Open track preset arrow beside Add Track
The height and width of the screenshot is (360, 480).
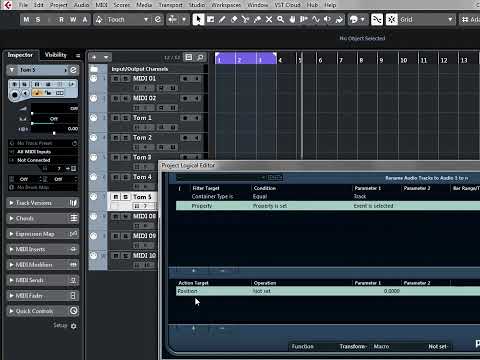[106, 57]
